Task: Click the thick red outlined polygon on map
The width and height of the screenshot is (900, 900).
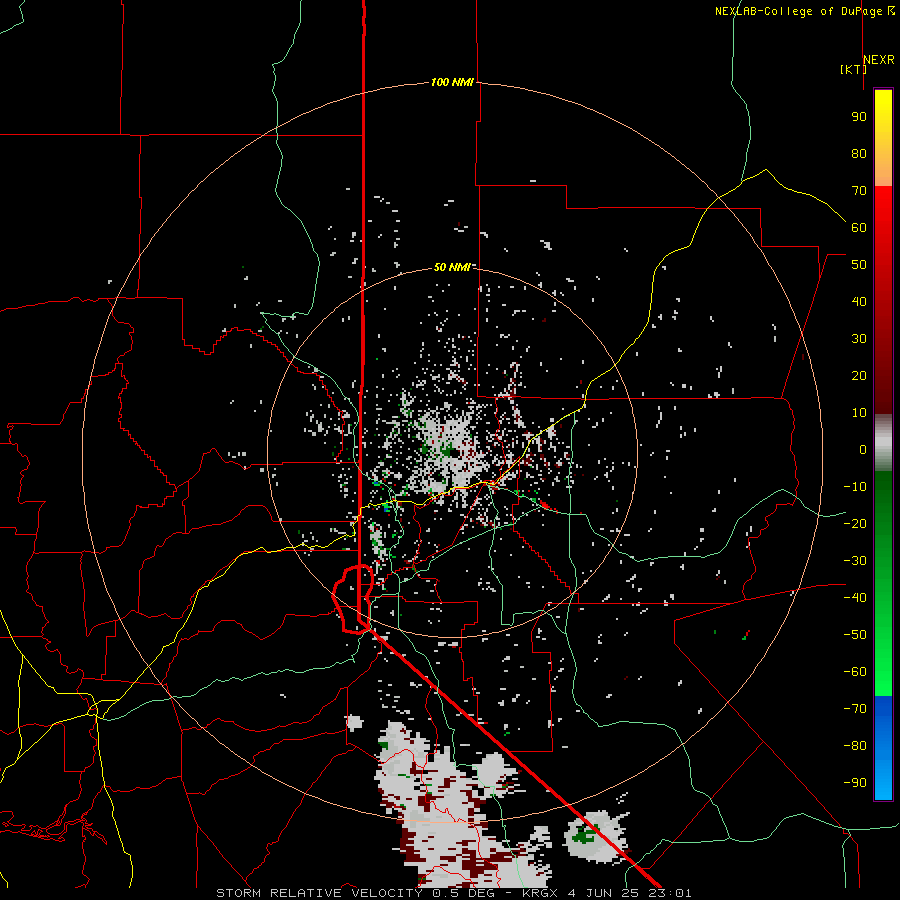Action: (x=354, y=598)
